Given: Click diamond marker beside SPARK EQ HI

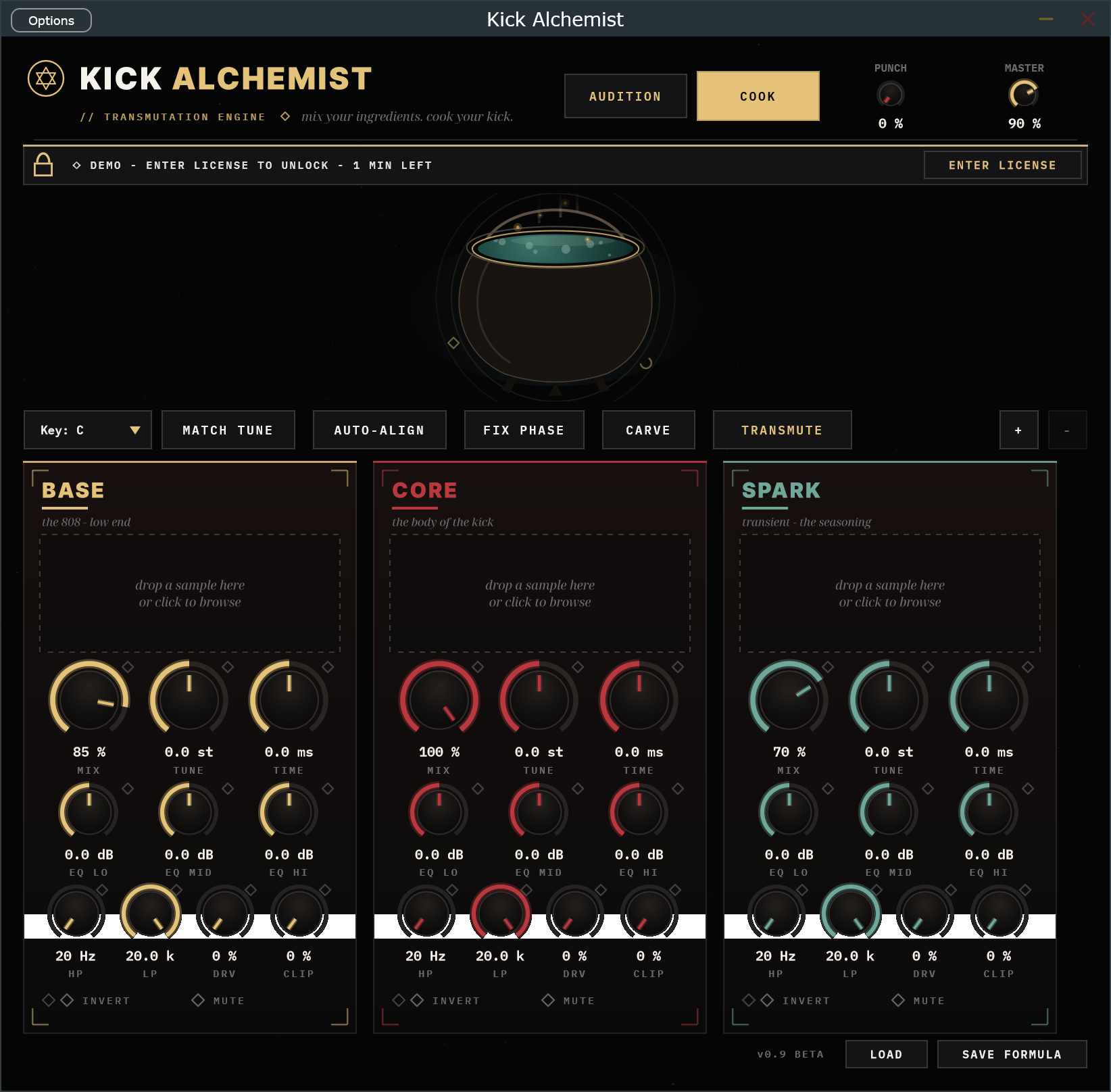Looking at the screenshot, I should click(x=1028, y=789).
